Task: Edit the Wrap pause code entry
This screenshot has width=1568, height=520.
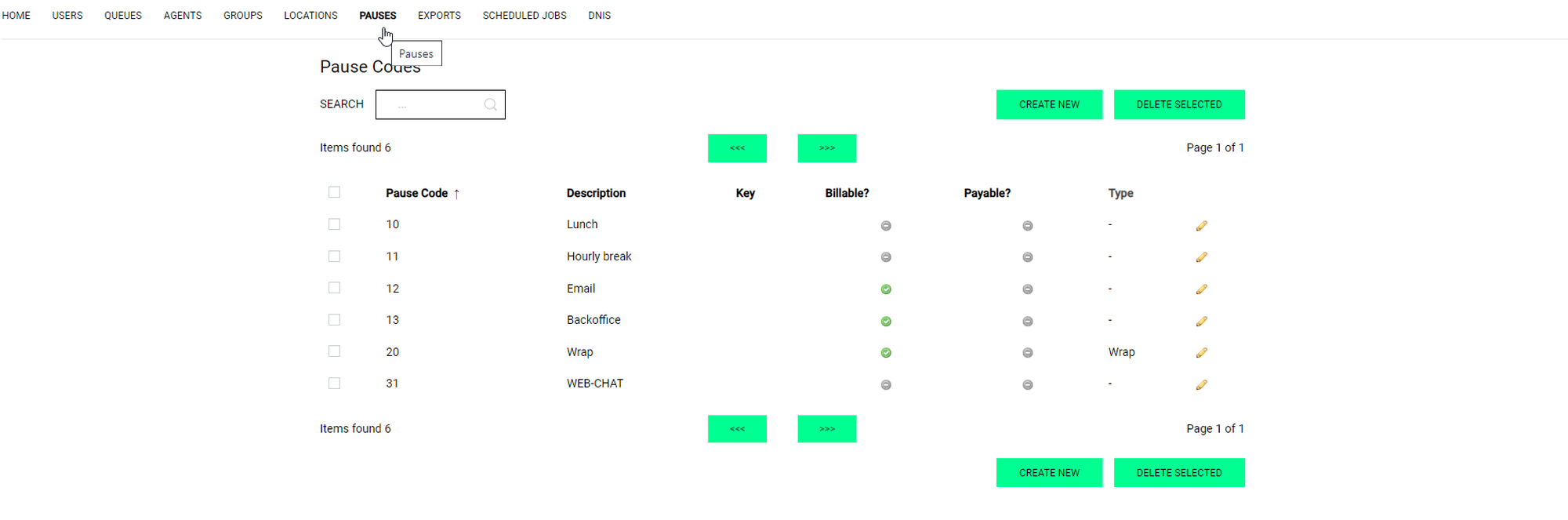Action: (1201, 353)
